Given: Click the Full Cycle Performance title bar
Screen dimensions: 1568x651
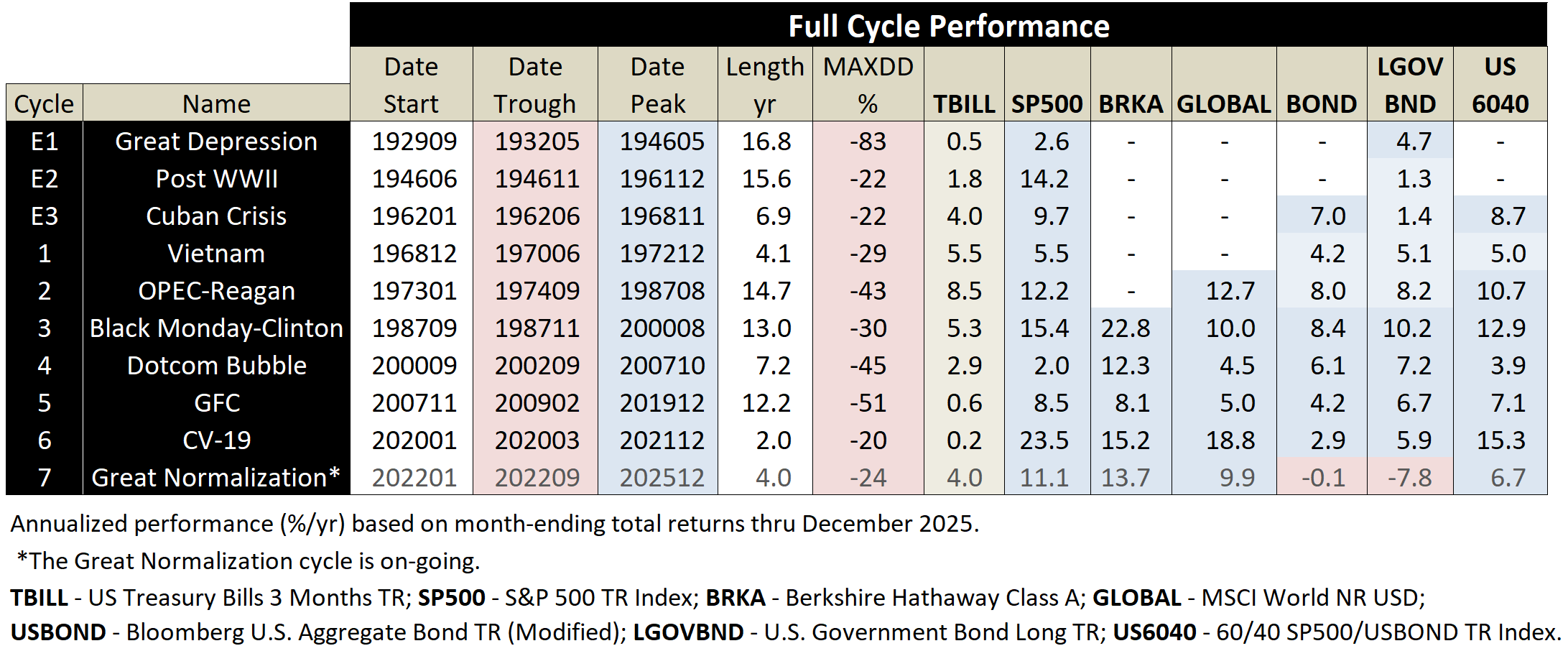Looking at the screenshot, I should 948,26.
